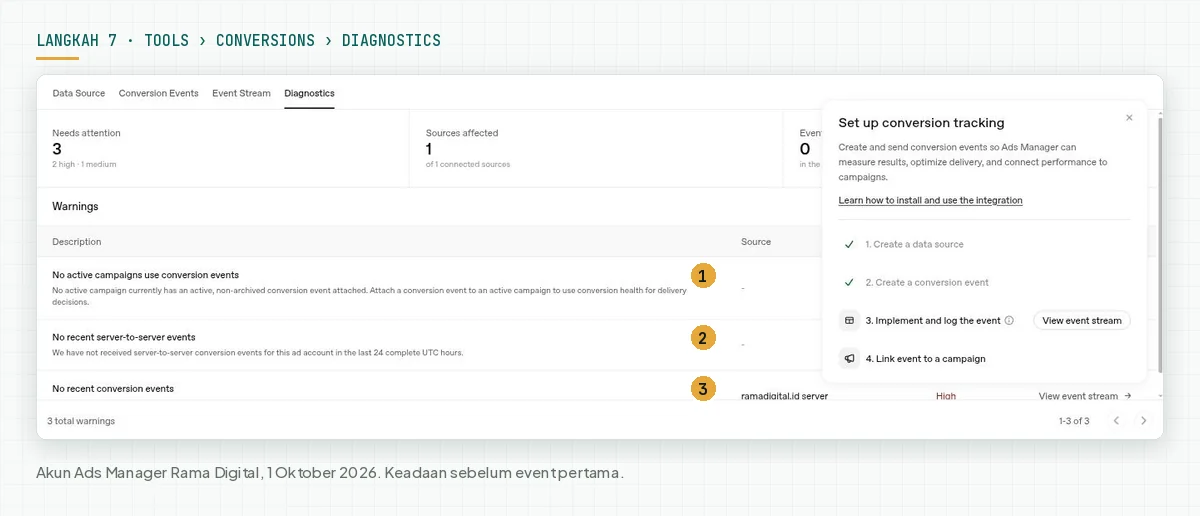Open the Event Stream tab
Viewport: 1200px width, 516px height.
pos(241,93)
